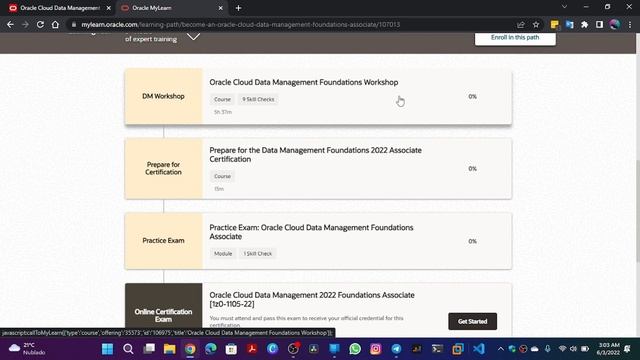Open the browser home page icon

tap(55, 24)
